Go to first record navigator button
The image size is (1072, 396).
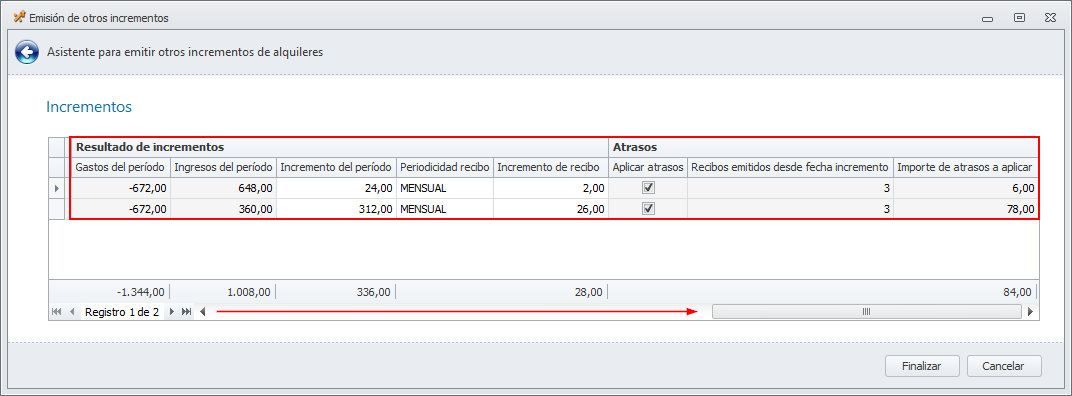coord(56,312)
